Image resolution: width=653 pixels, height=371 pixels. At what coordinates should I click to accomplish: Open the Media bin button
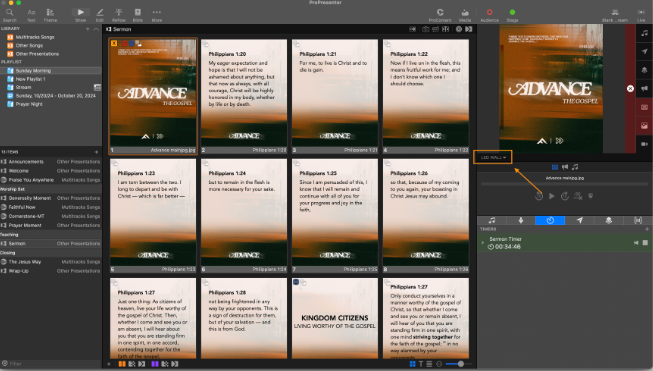click(x=465, y=15)
